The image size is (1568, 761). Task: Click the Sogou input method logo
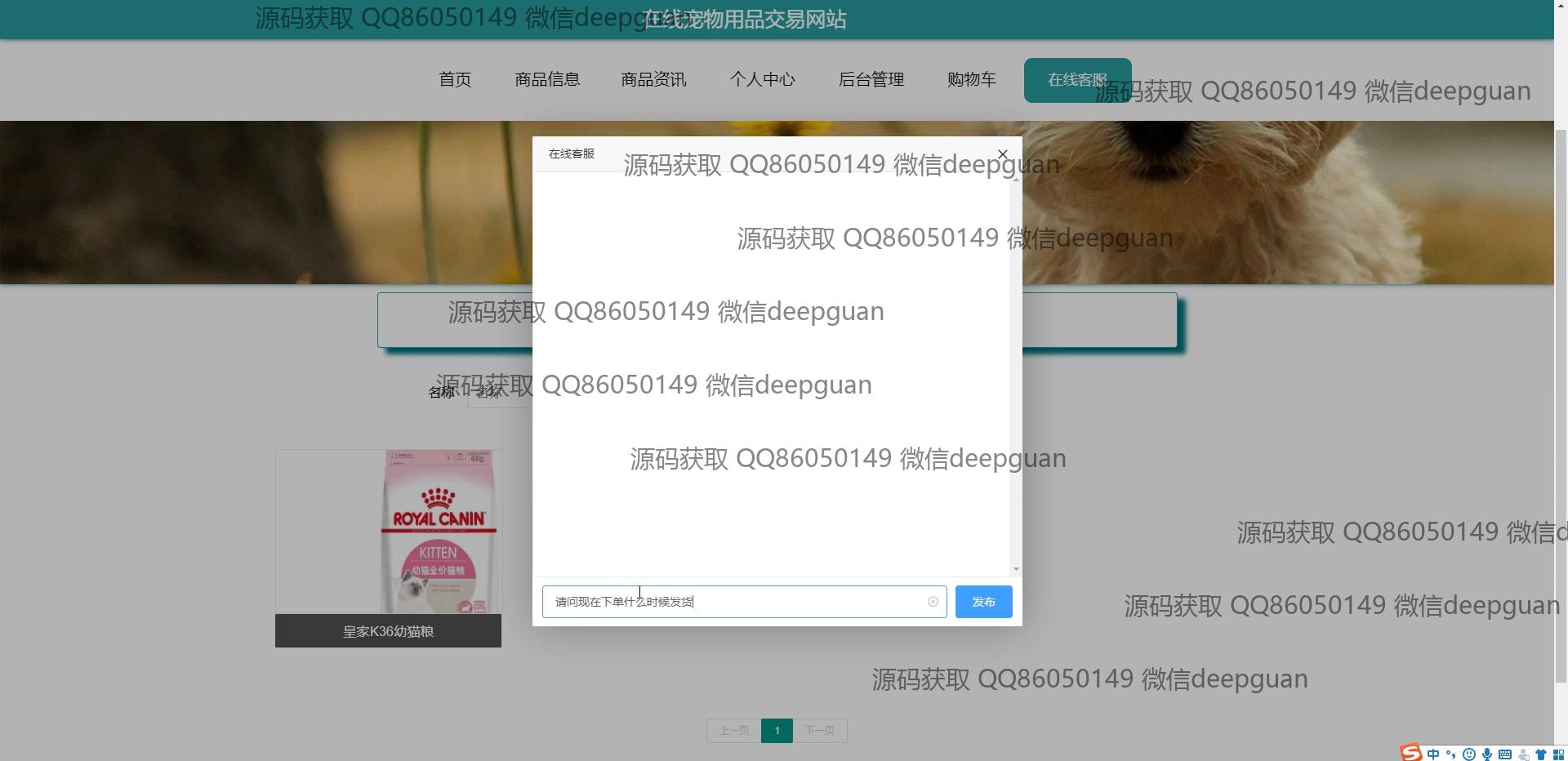coord(1411,753)
